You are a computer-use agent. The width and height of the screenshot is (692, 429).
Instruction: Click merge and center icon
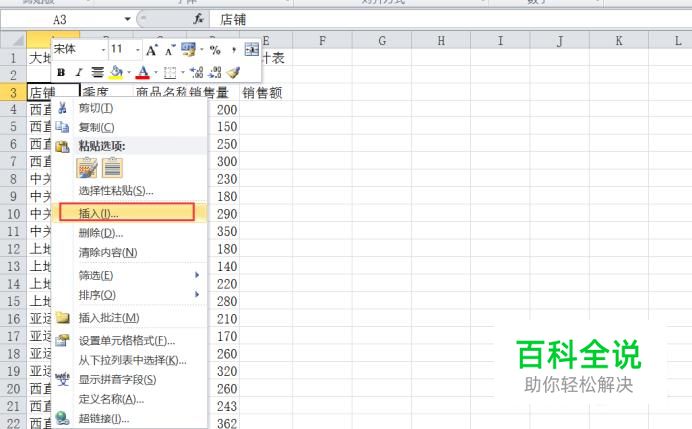point(252,49)
